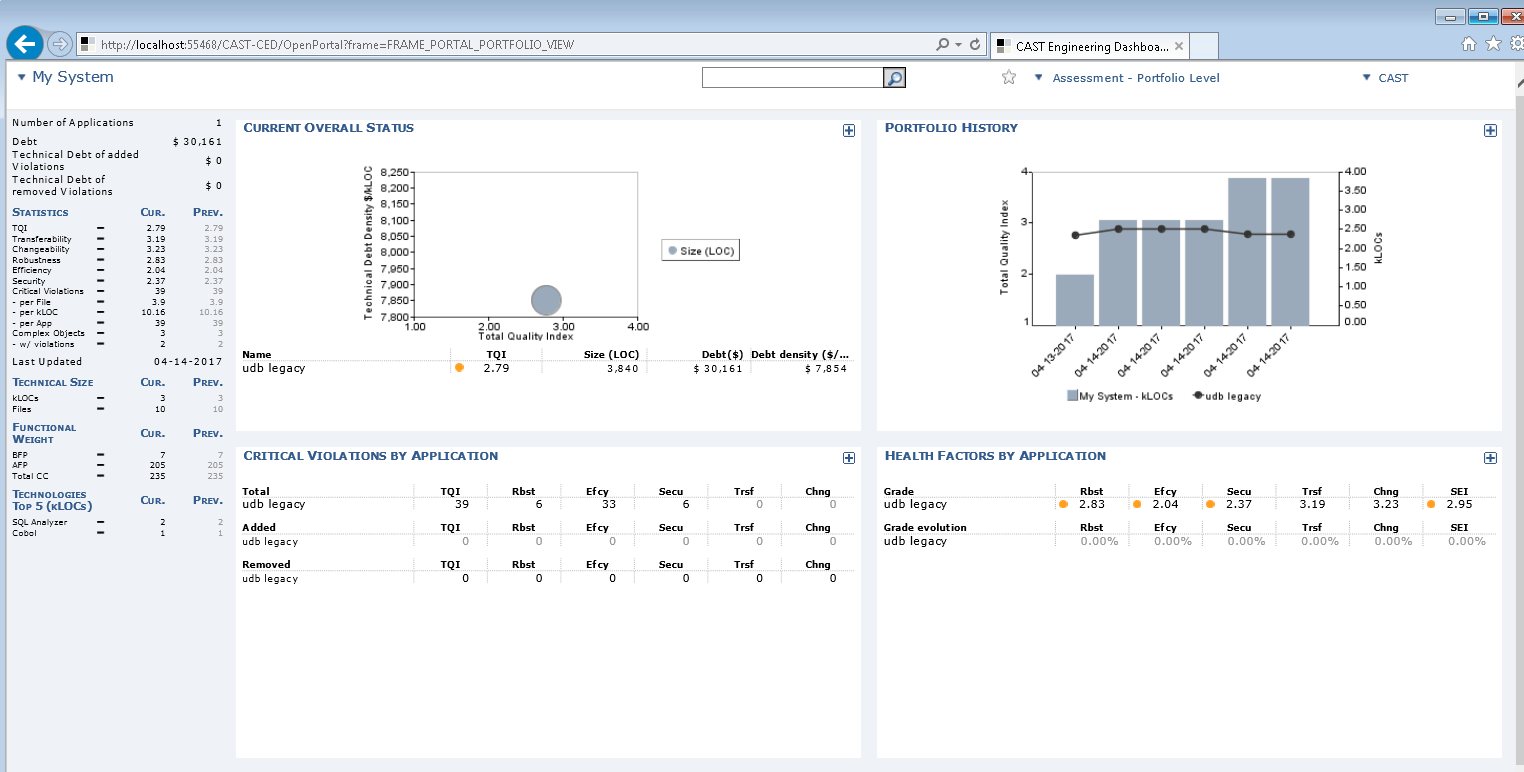Maximize the Health Factors by Application panel
The height and width of the screenshot is (772, 1524).
[1490, 458]
